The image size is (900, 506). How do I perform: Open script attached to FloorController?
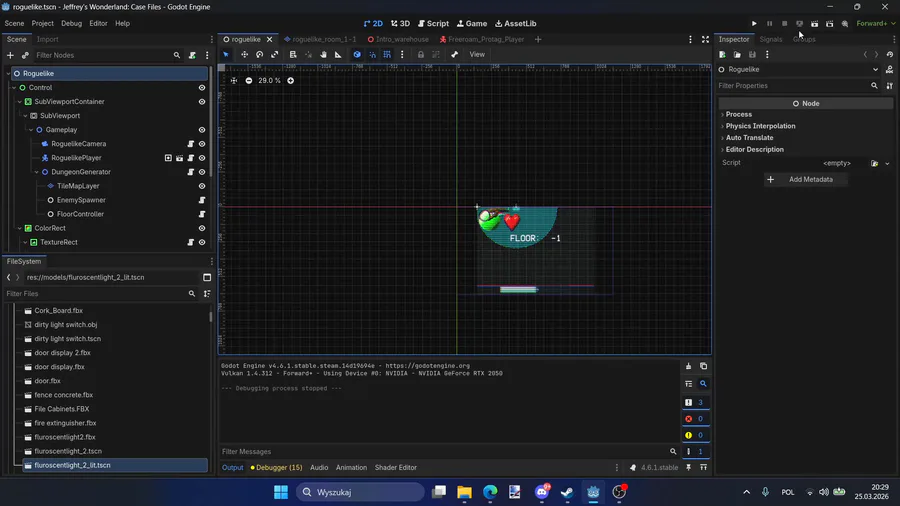click(x=202, y=214)
